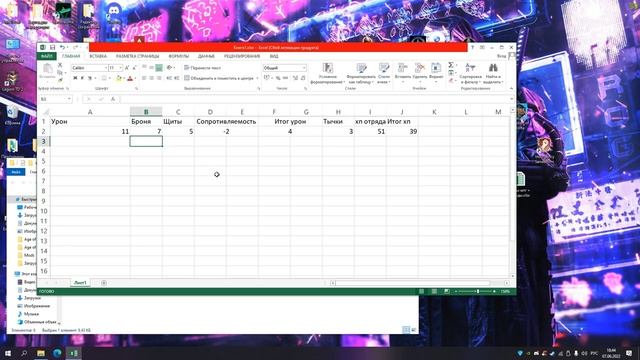Switch to the Разметка страницы tab
The width and height of the screenshot is (640, 360).
point(138,56)
